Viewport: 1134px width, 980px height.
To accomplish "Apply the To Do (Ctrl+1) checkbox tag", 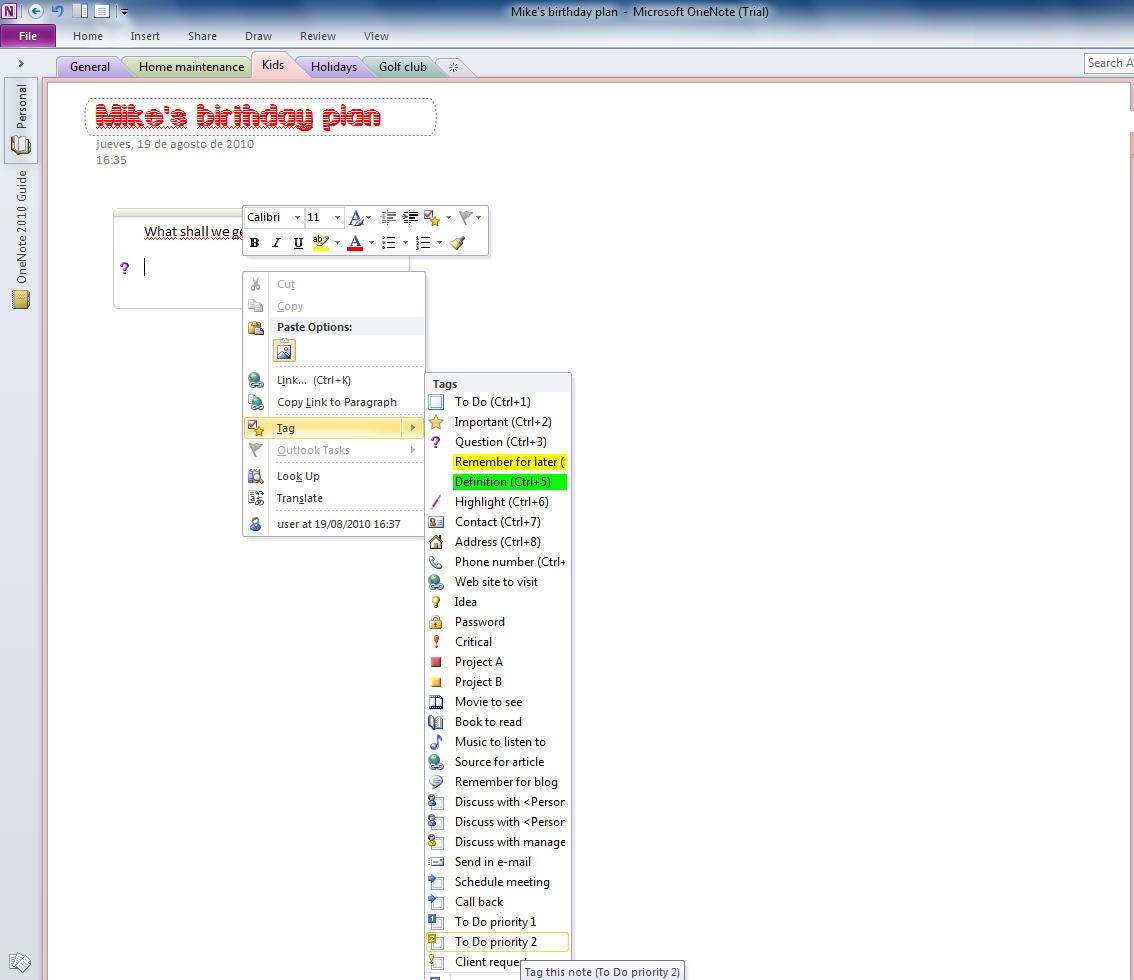I will pyautogui.click(x=498, y=401).
